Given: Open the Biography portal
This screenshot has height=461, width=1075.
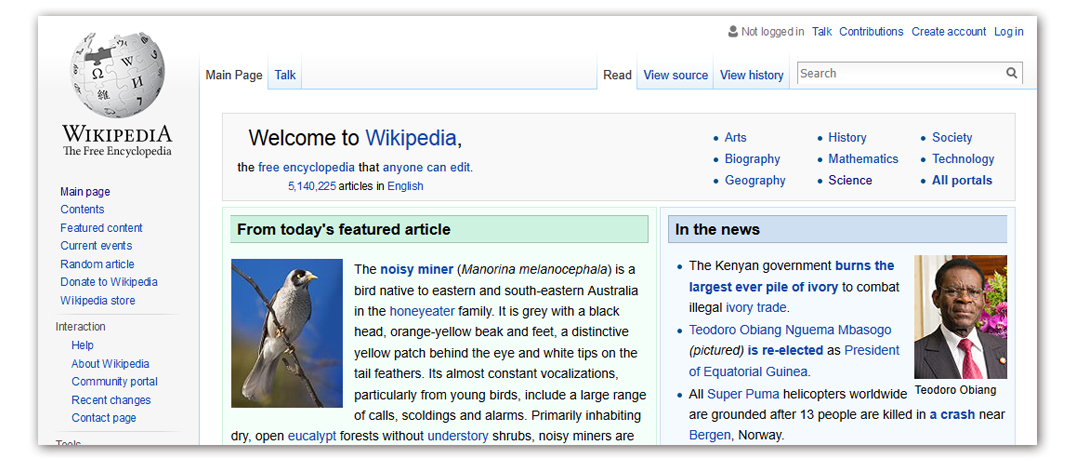Looking at the screenshot, I should (752, 158).
